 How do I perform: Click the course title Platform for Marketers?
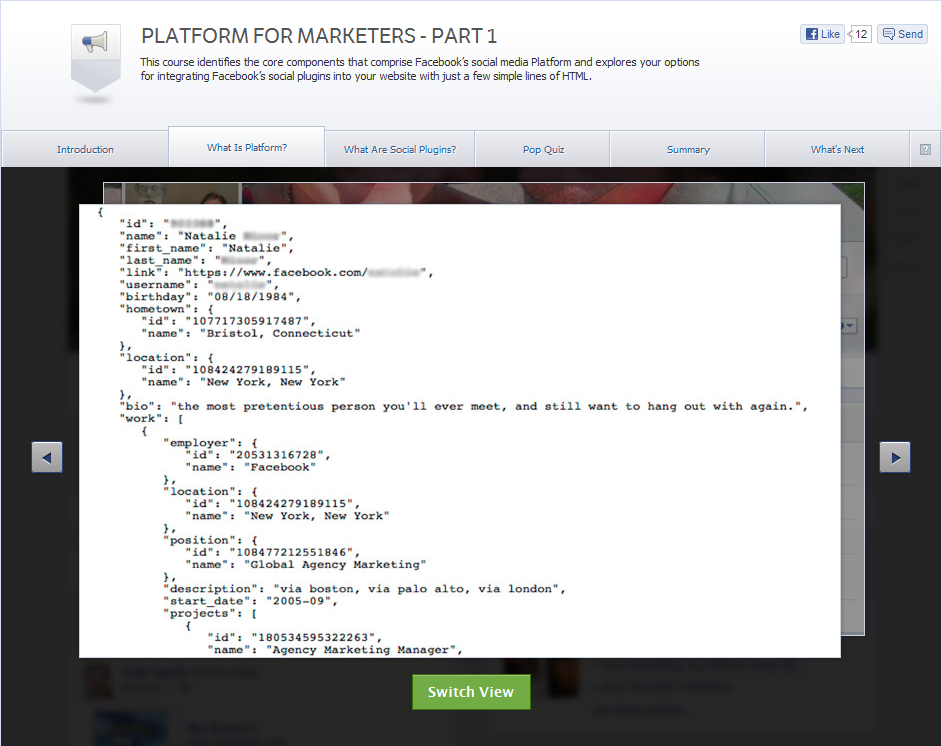[319, 36]
